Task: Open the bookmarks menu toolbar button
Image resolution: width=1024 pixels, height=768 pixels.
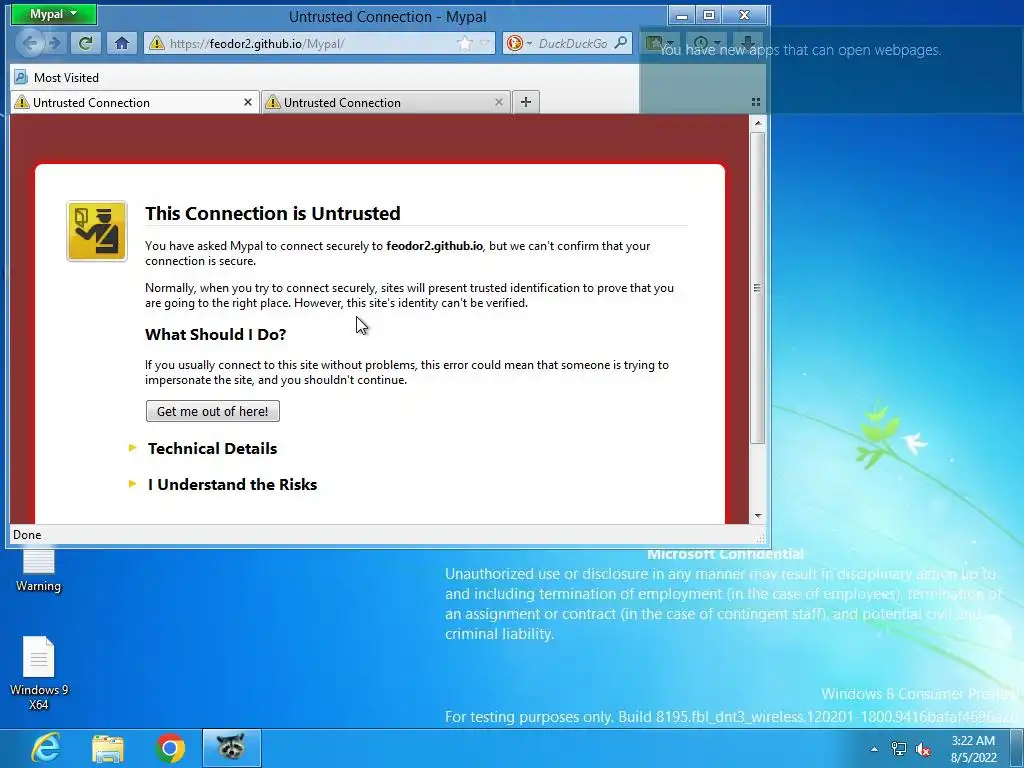Action: 659,43
